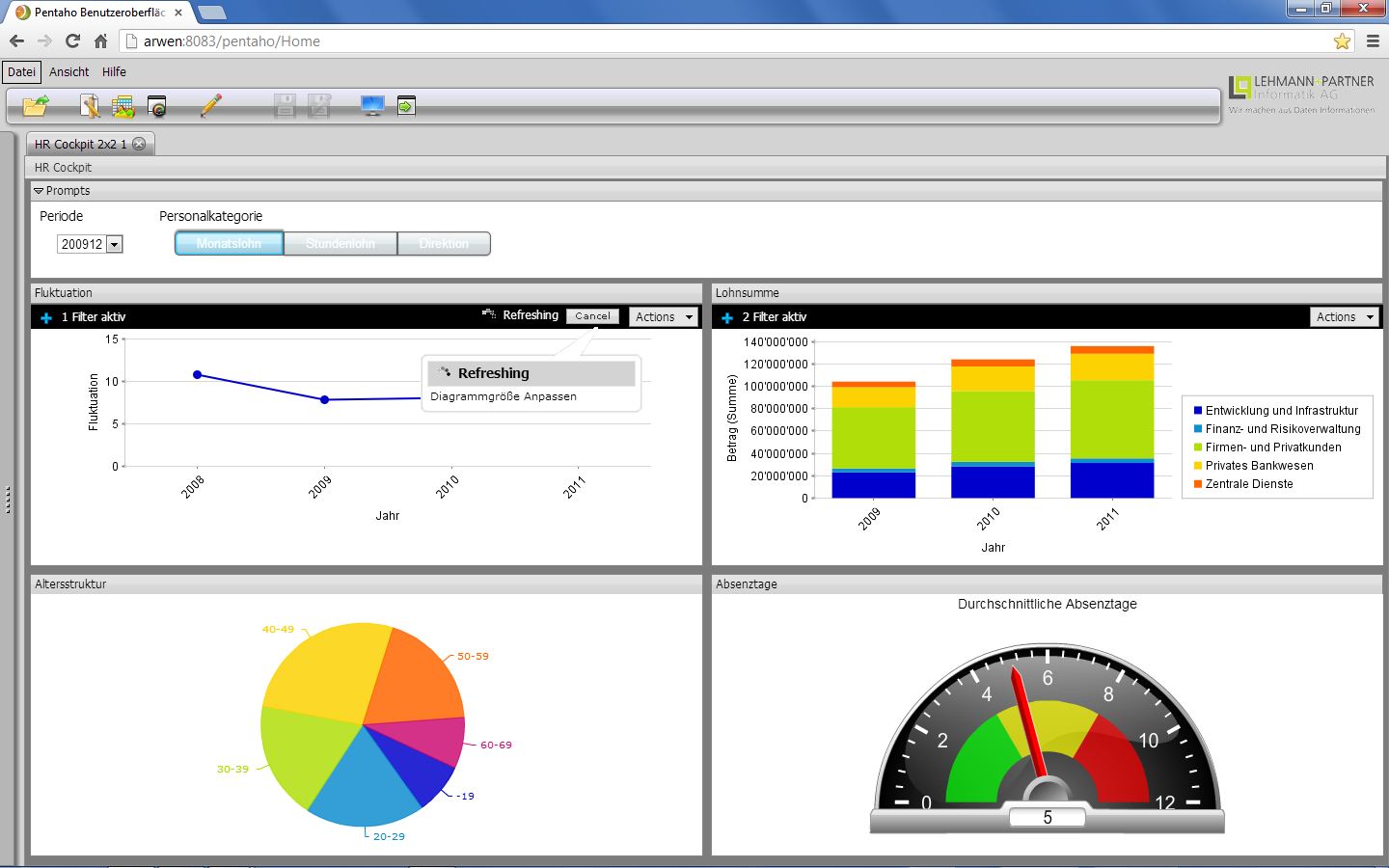Screen dimensions: 1389x868
Task: Create new report with document-pencil icon
Action: click(90, 106)
